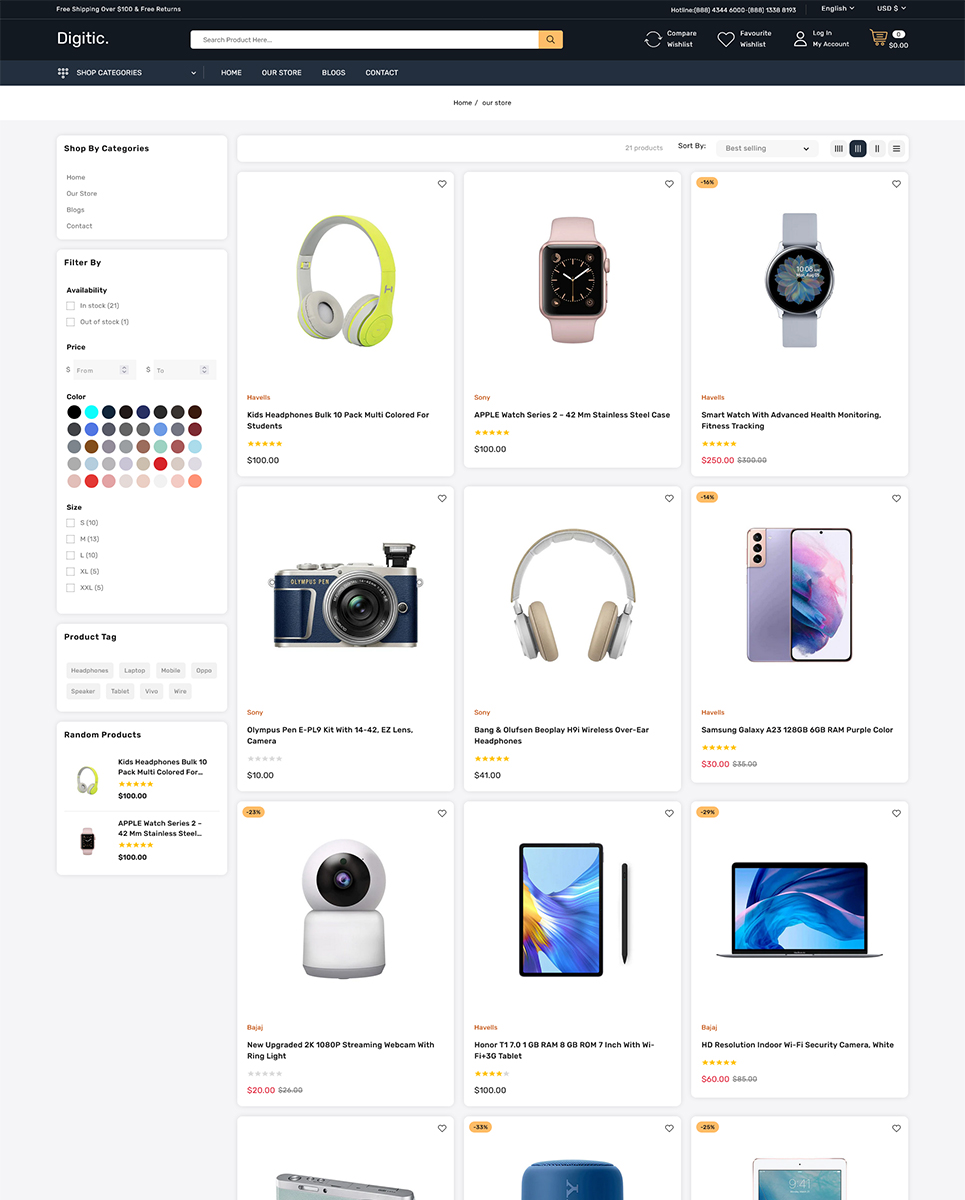Viewport: 965px width, 1200px height.
Task: Open Favourite Wishlist heart icon in header
Action: click(726, 39)
